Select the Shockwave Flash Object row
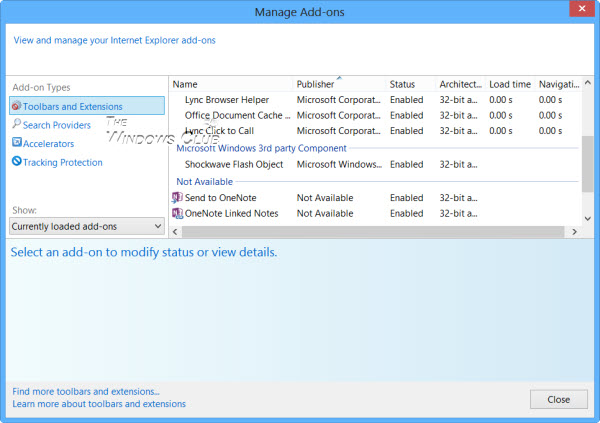This screenshot has height=423, width=600. [376, 164]
